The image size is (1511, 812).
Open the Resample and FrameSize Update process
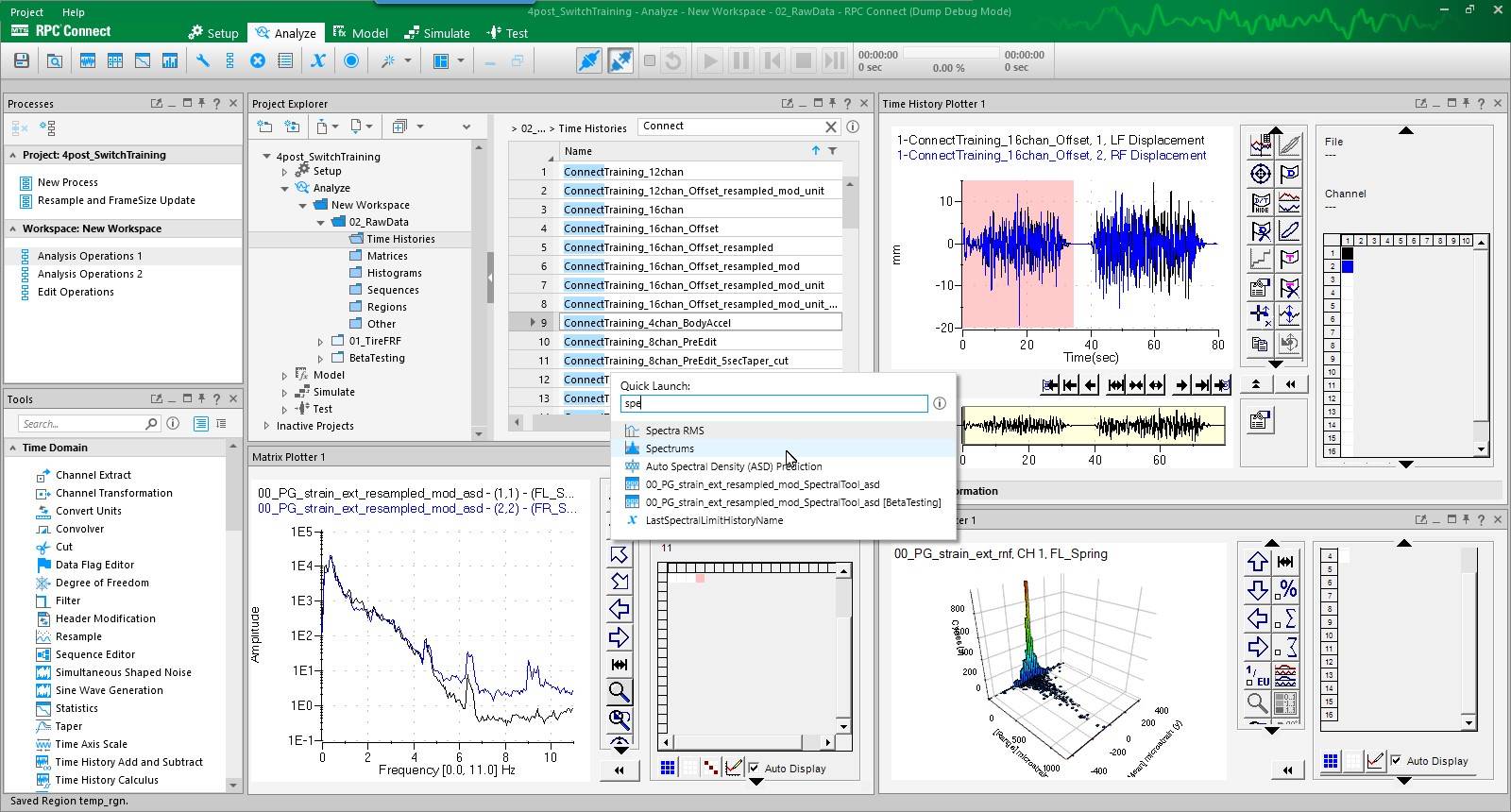[116, 201]
